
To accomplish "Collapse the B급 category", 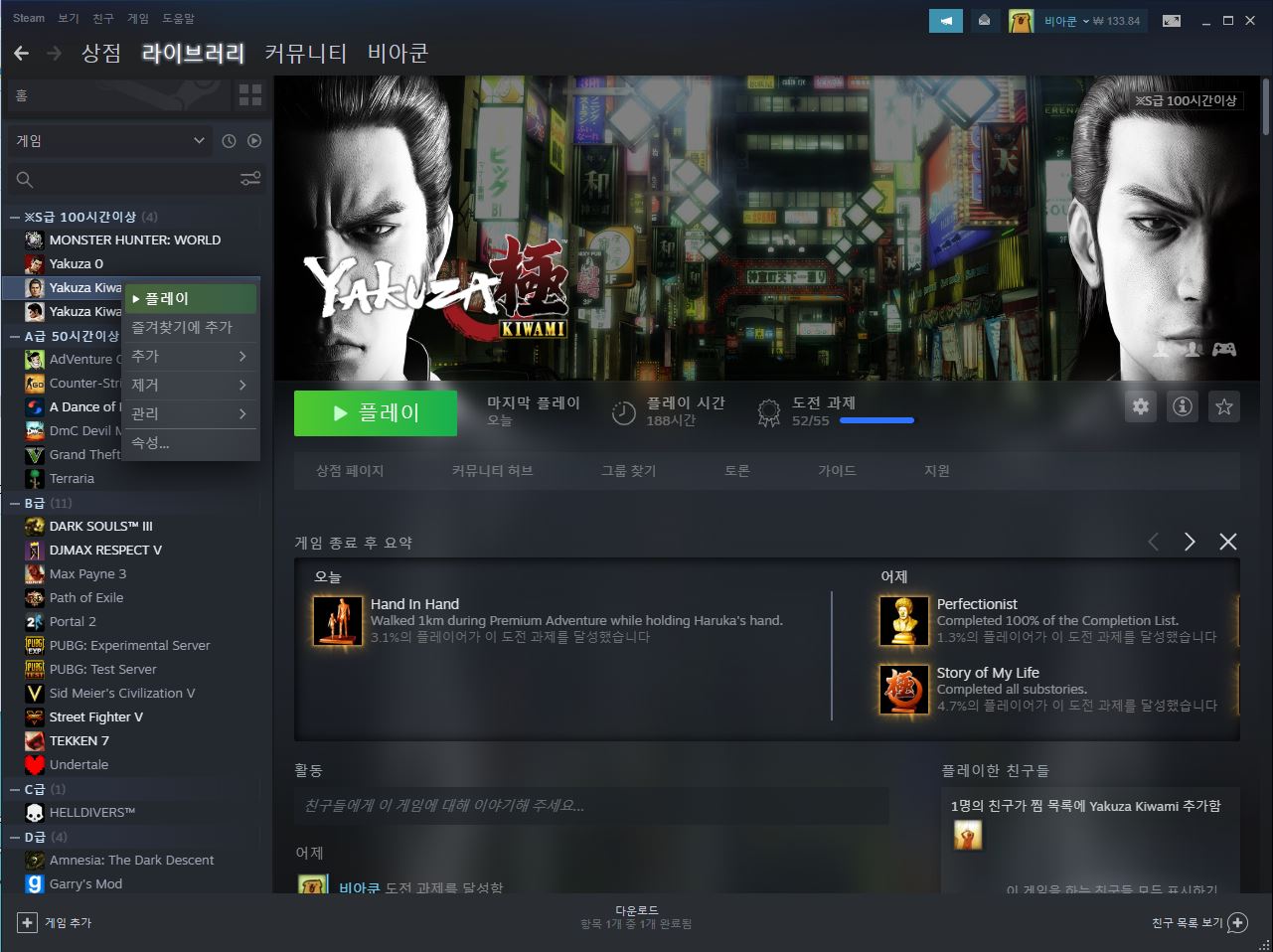I will pyautogui.click(x=15, y=503).
